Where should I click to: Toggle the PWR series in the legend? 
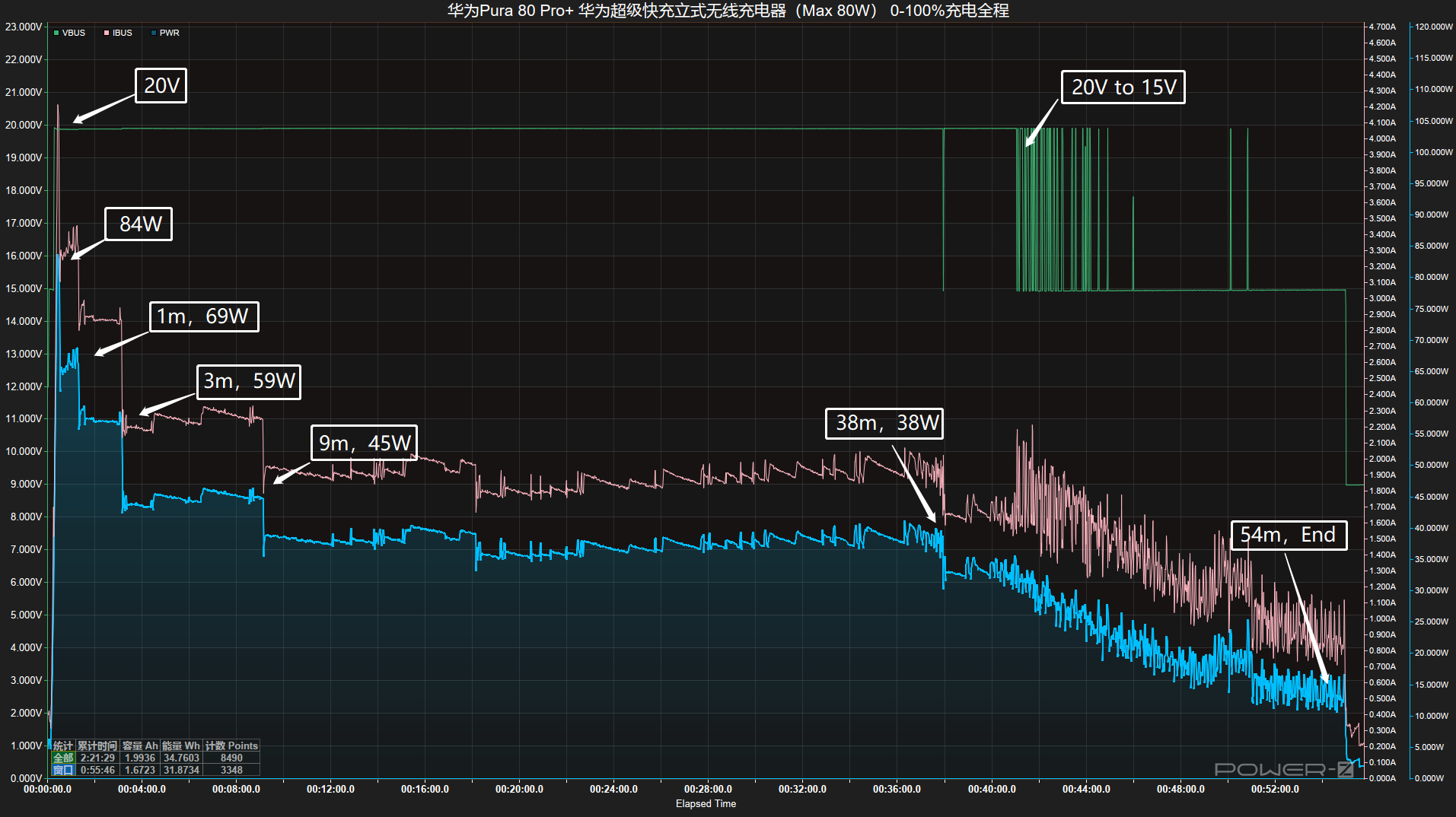tap(166, 33)
